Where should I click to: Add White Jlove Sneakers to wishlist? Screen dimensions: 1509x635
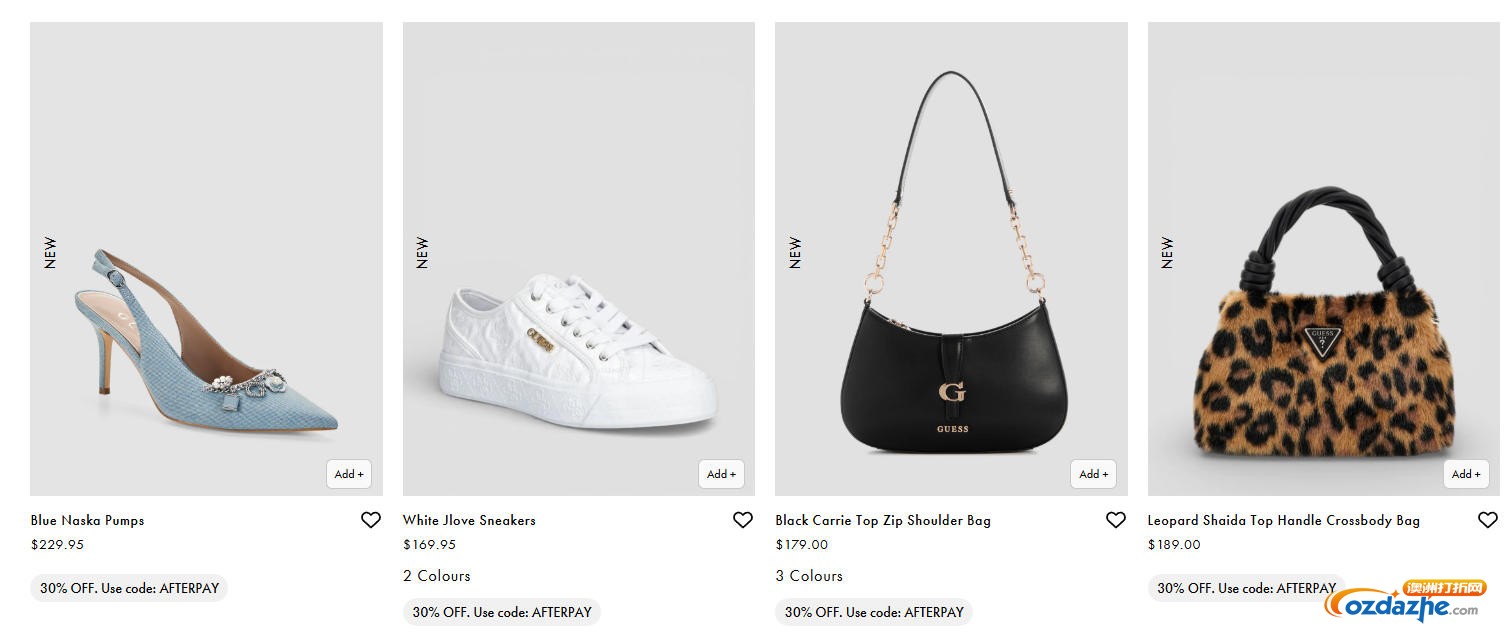[x=743, y=520]
